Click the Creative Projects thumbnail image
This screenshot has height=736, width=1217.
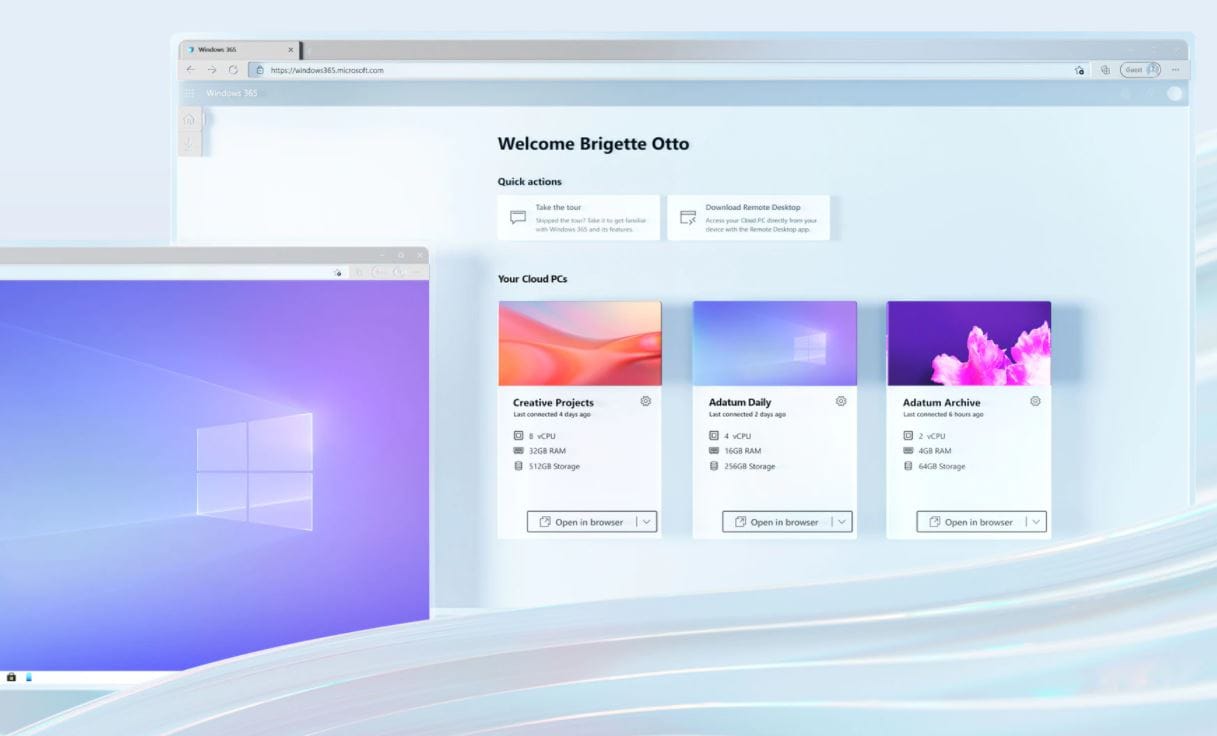(x=579, y=344)
